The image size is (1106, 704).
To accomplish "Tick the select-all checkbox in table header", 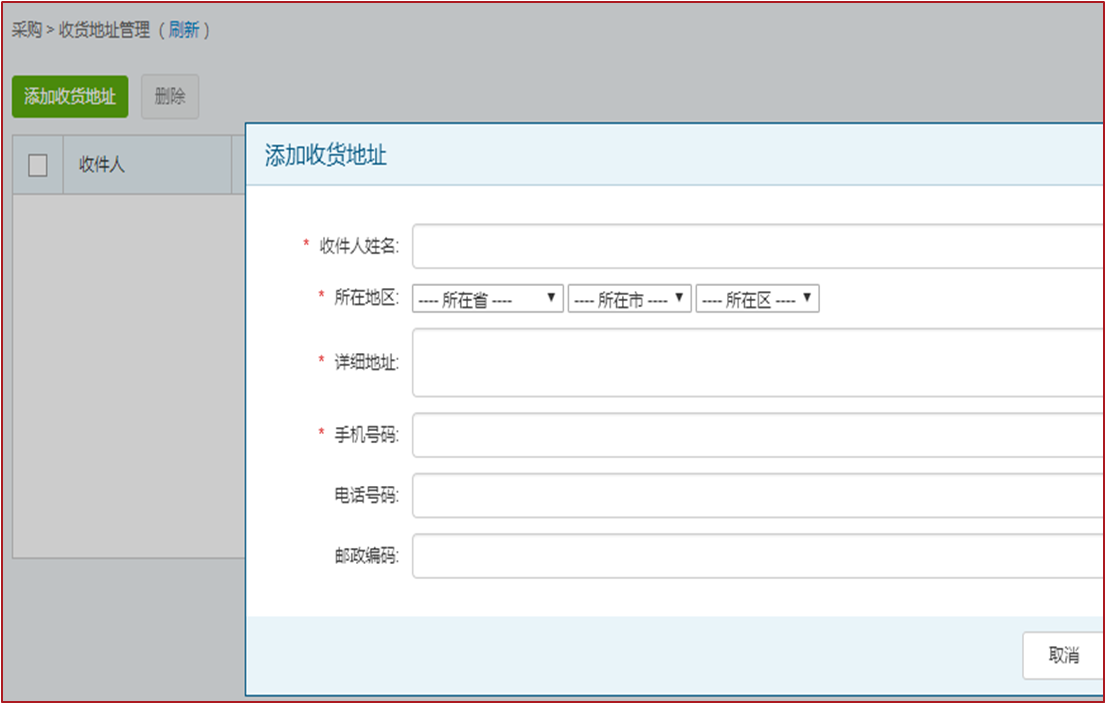I will tap(38, 166).
